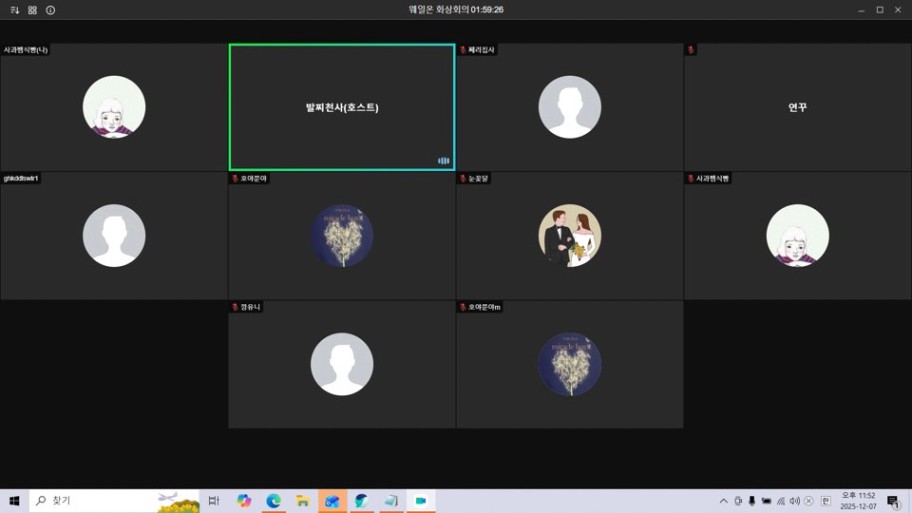This screenshot has height=513, width=912.
Task: Select ghkddlswlr1 default avatar
Action: 114,236
